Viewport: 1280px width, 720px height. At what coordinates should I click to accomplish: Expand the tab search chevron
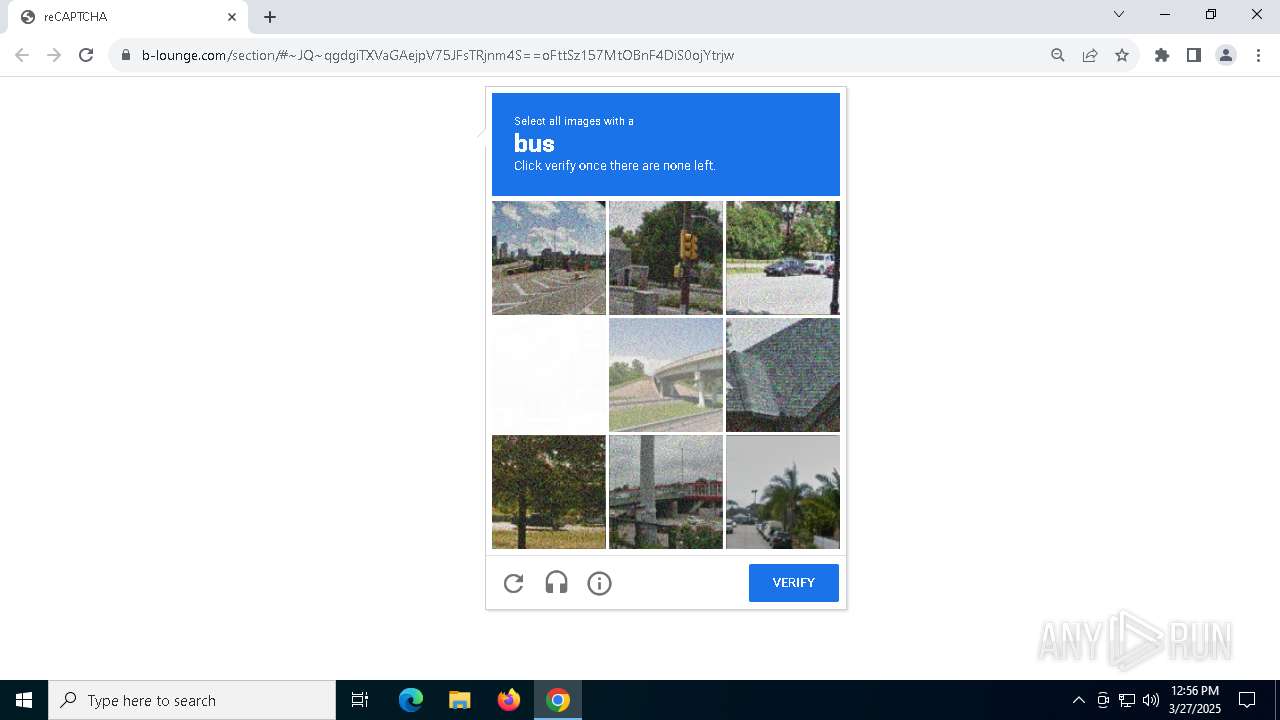[1119, 15]
